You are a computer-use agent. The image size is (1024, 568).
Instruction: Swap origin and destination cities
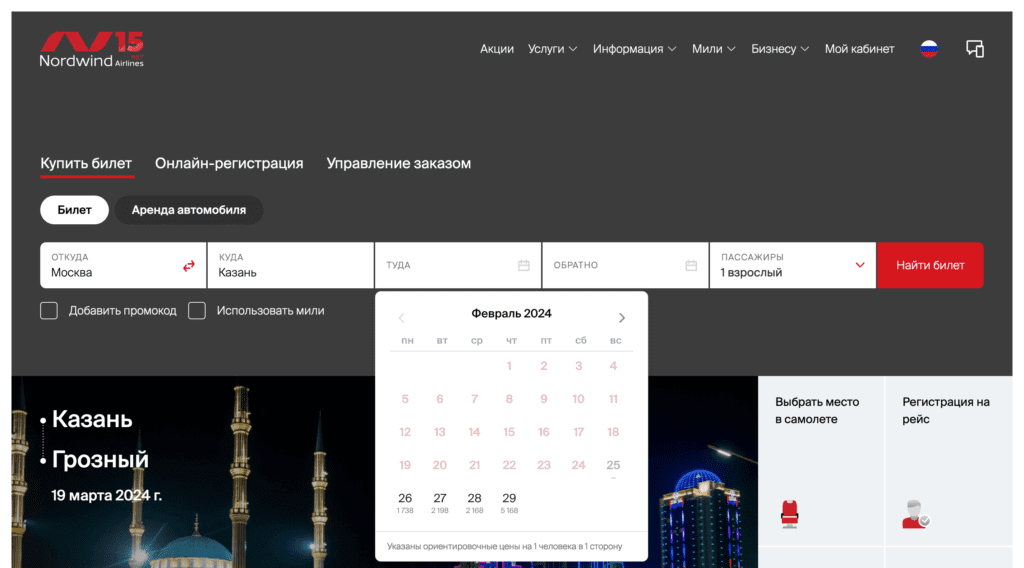coord(189,266)
